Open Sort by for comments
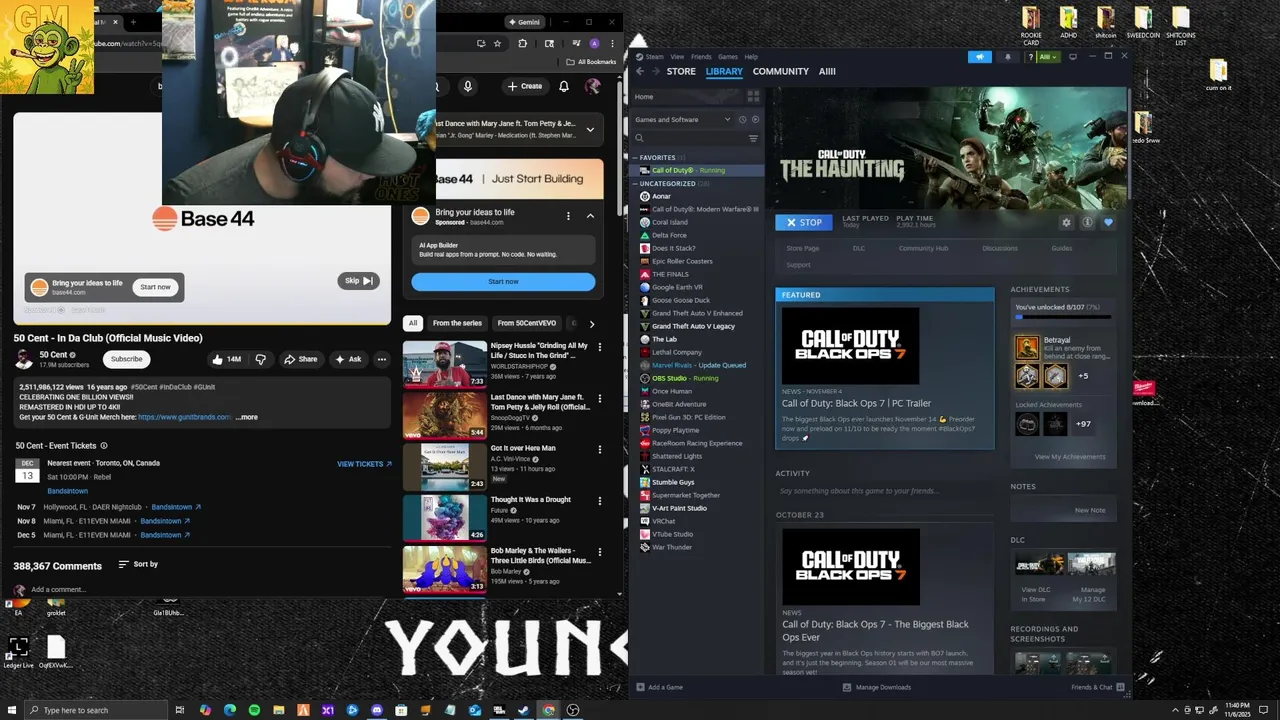The image size is (1280, 720). pyautogui.click(x=138, y=564)
